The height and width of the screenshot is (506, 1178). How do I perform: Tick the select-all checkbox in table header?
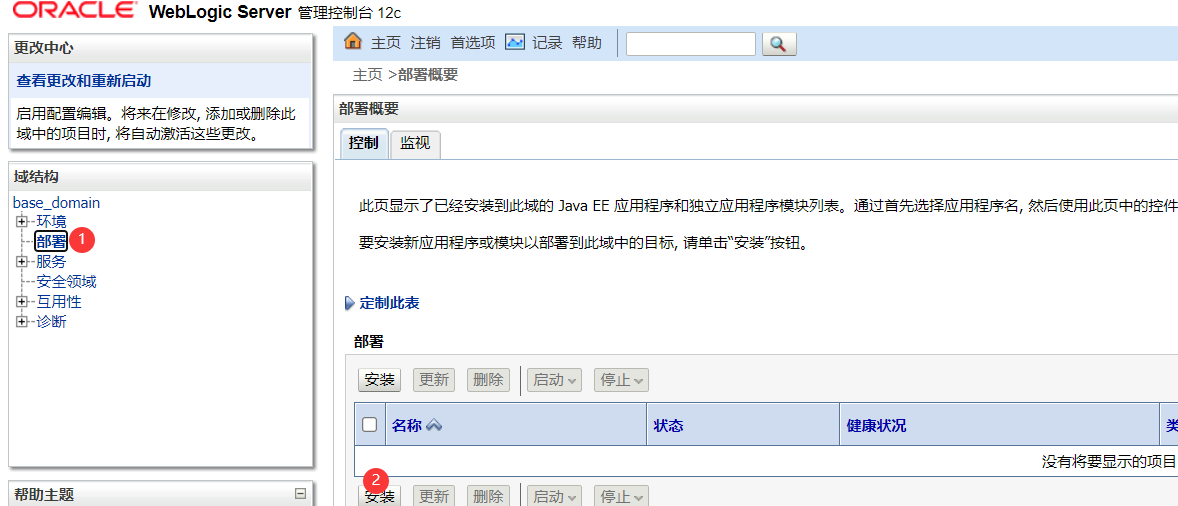tap(370, 425)
